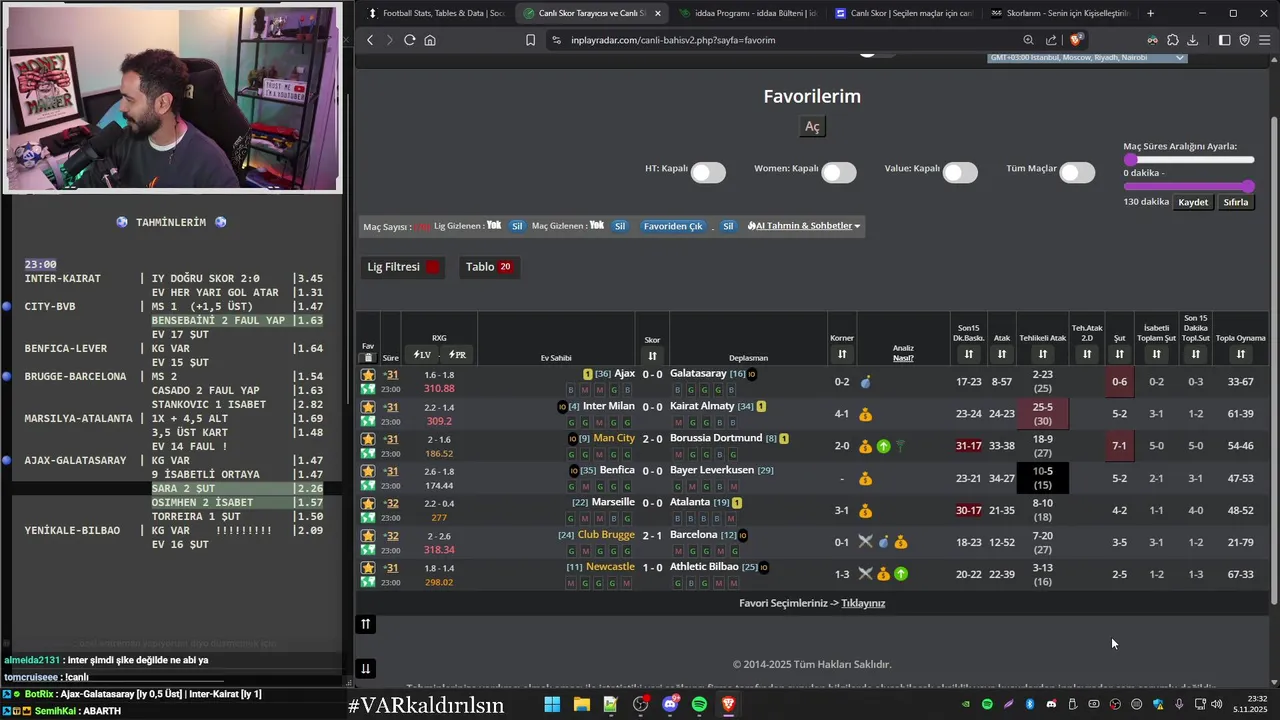Open Brave Shields lion icon
The image size is (1280, 720).
click(x=1077, y=40)
